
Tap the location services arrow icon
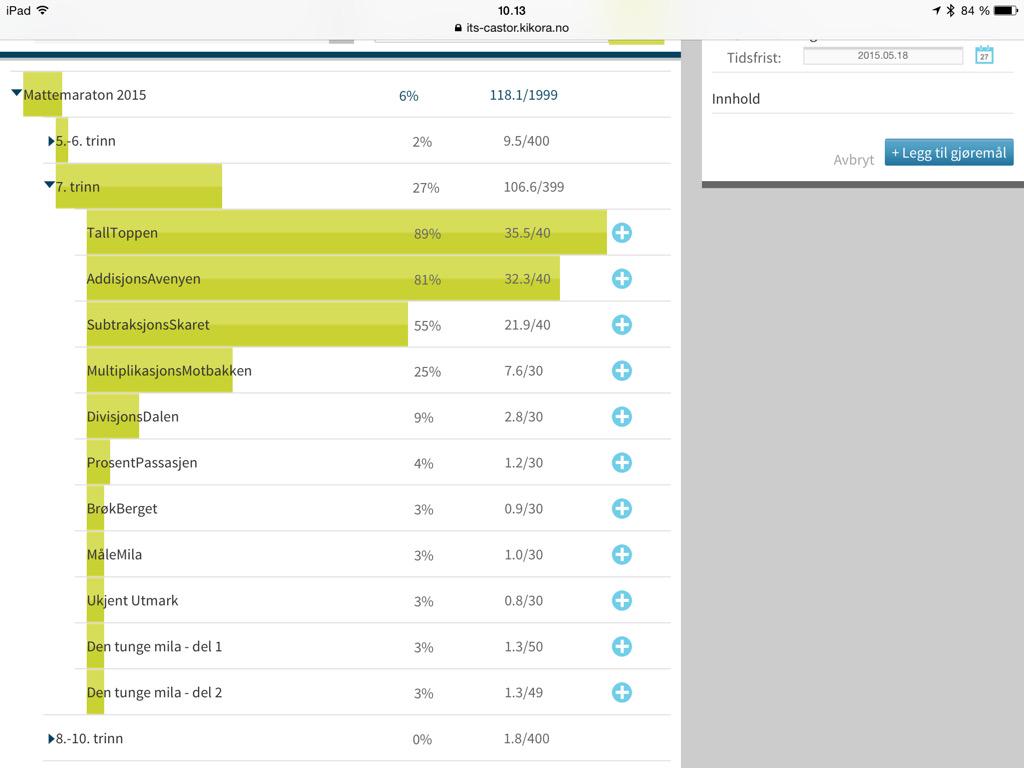[x=936, y=10]
